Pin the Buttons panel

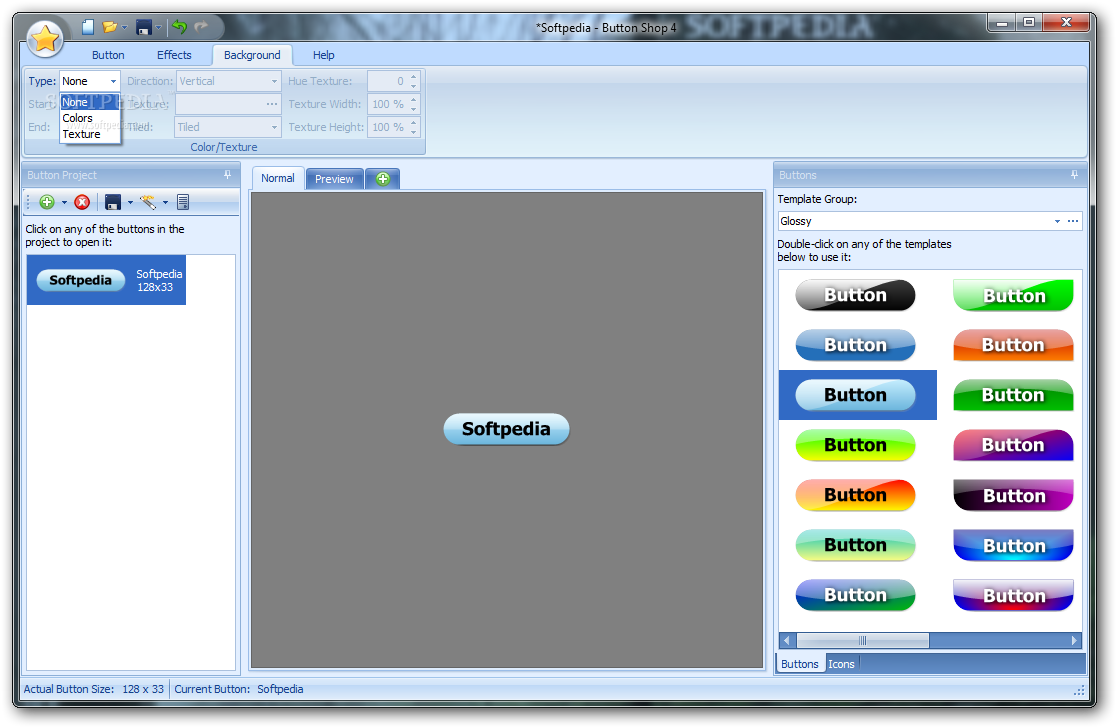click(x=1074, y=175)
